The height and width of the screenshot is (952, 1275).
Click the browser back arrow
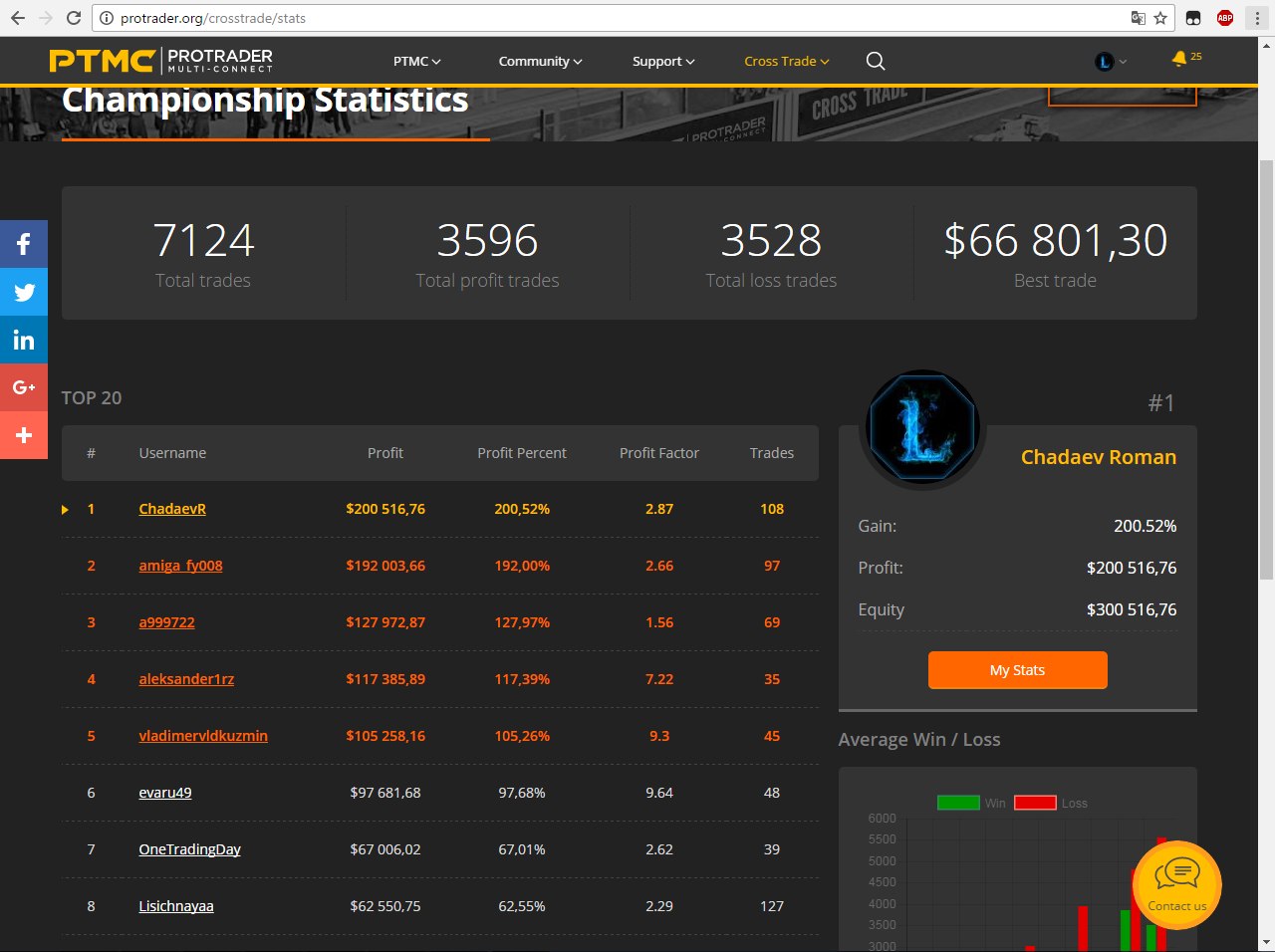[x=18, y=18]
